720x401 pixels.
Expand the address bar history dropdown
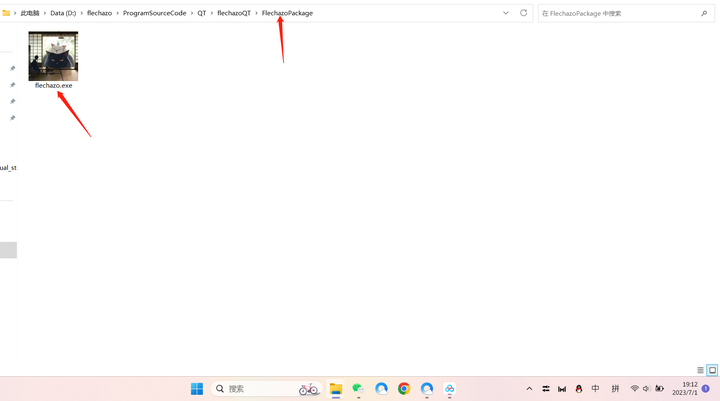[506, 13]
